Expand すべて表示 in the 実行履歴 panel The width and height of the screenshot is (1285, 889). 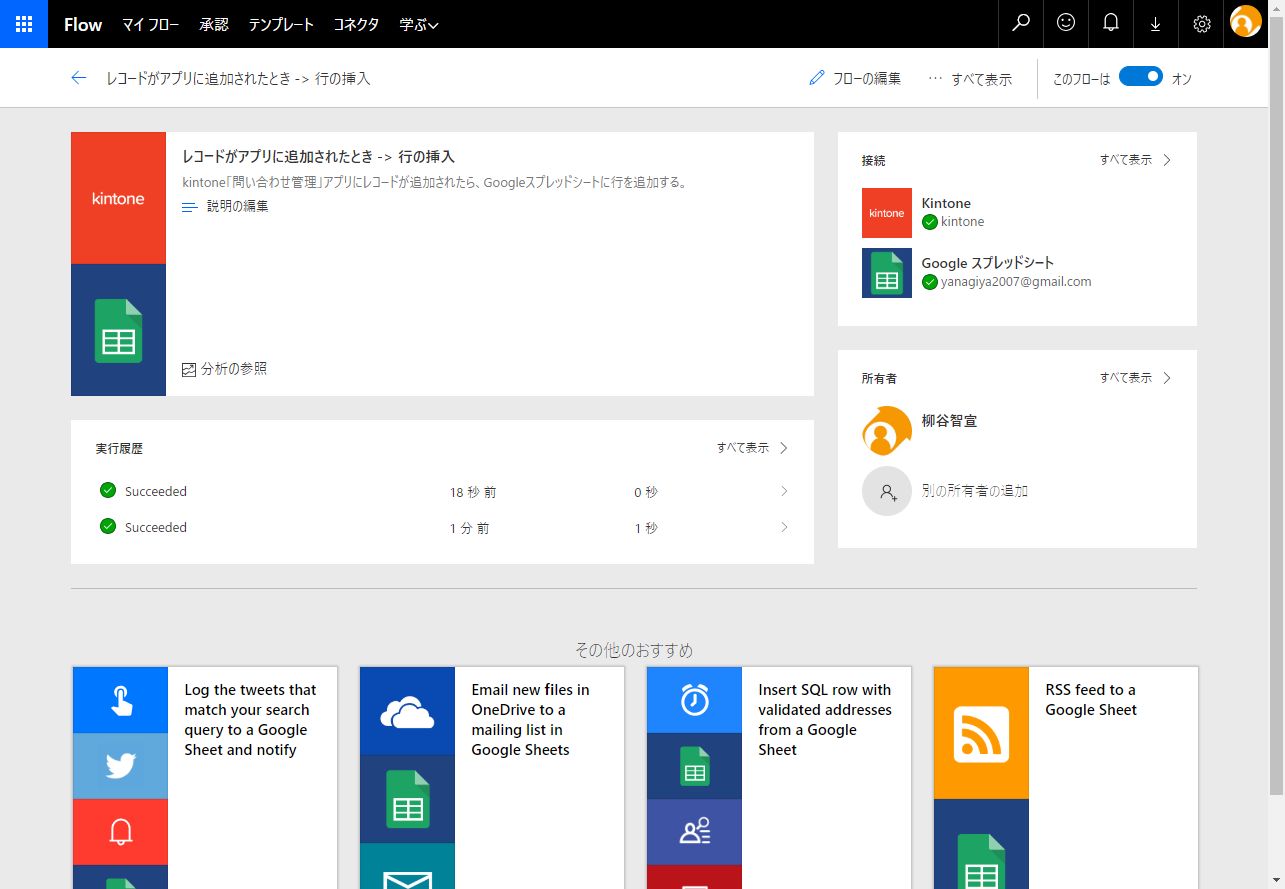point(752,448)
